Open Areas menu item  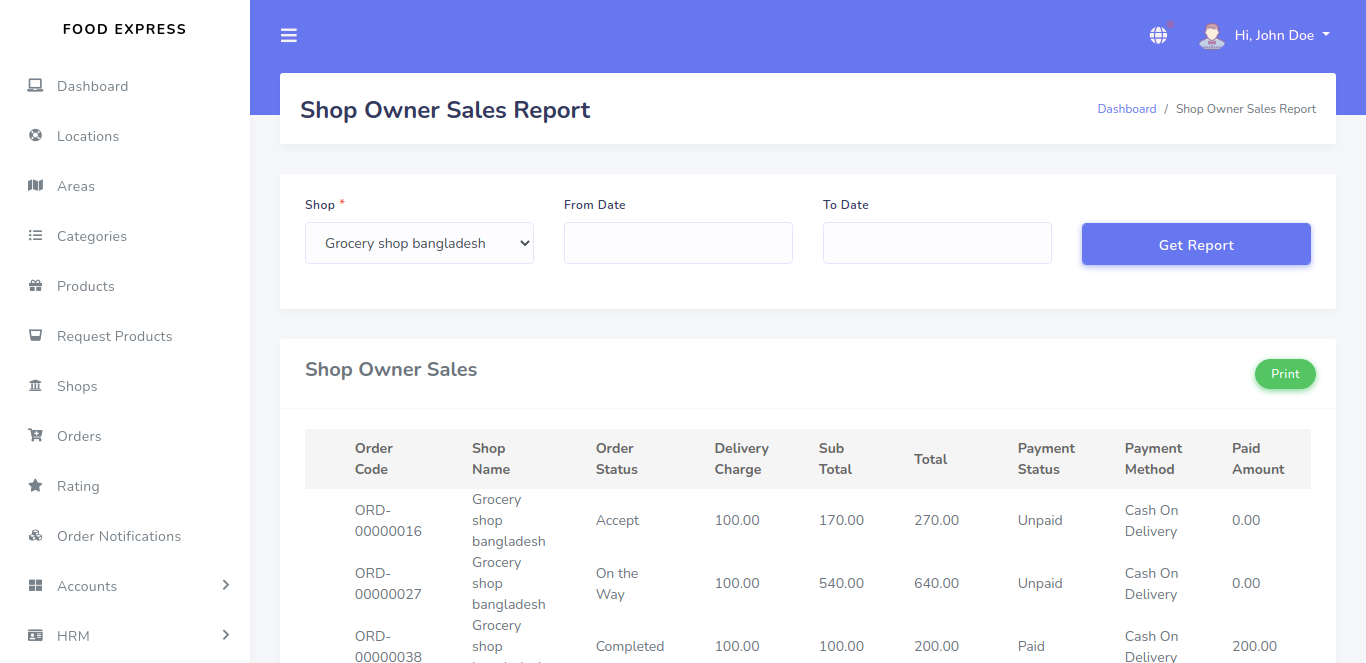pyautogui.click(x=125, y=186)
